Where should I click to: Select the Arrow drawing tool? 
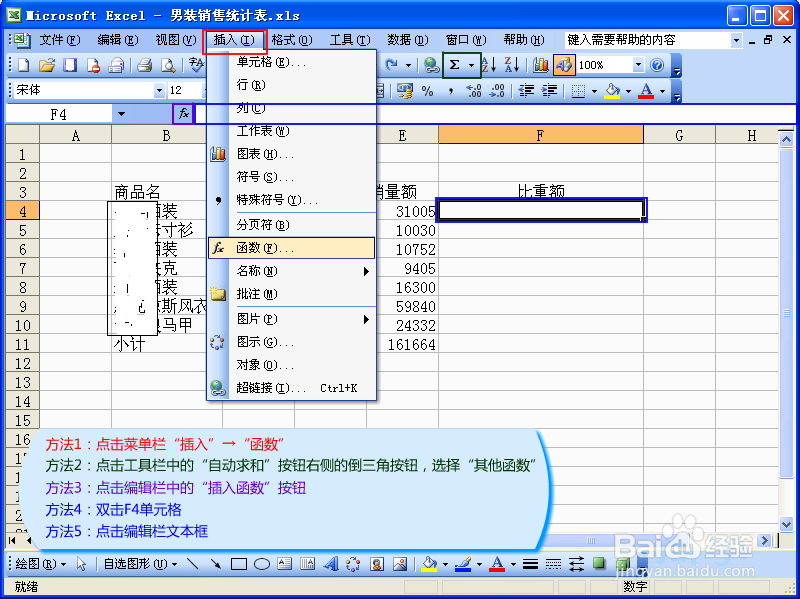(x=215, y=564)
